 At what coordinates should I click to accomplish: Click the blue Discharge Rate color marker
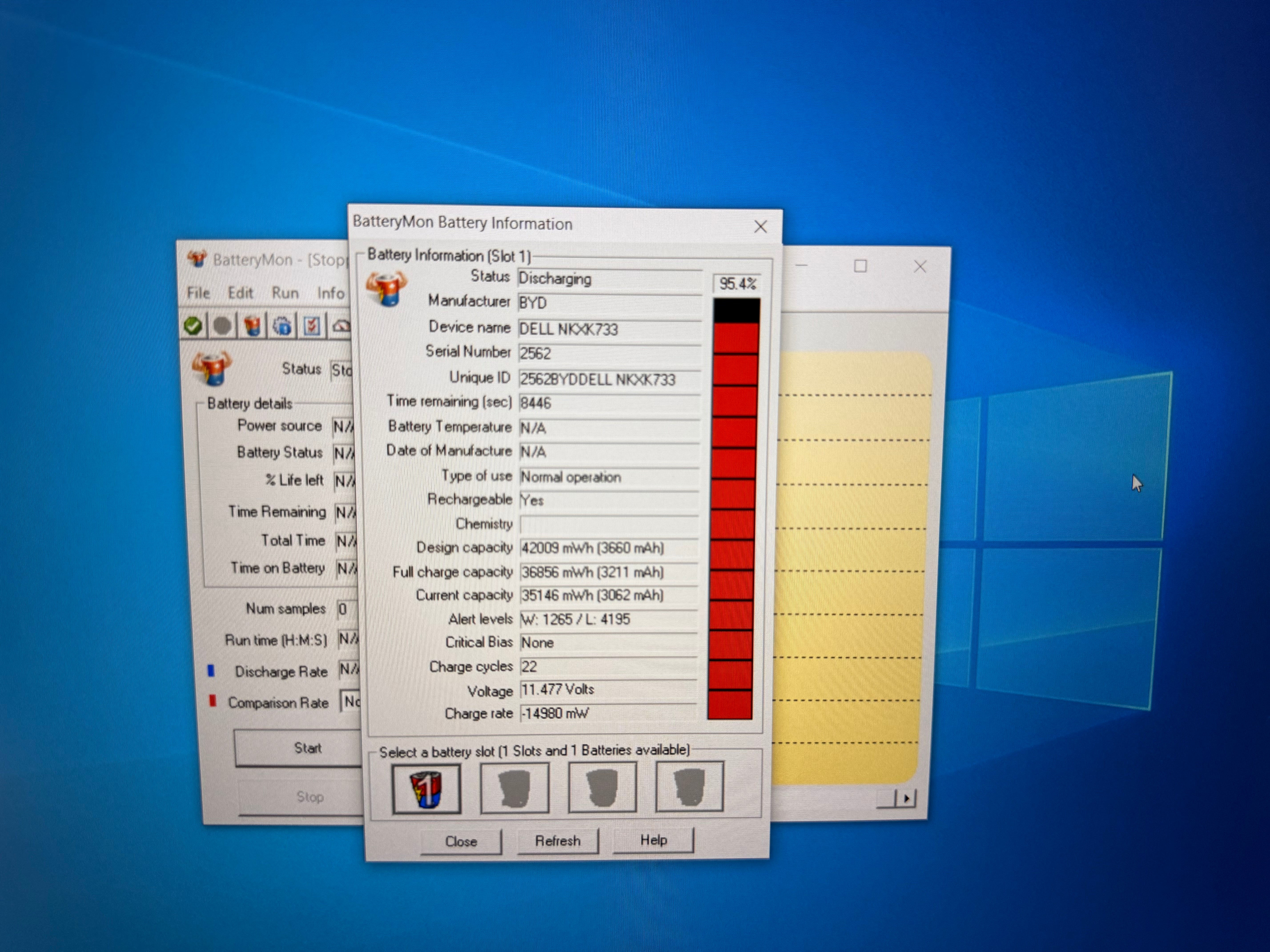[211, 671]
